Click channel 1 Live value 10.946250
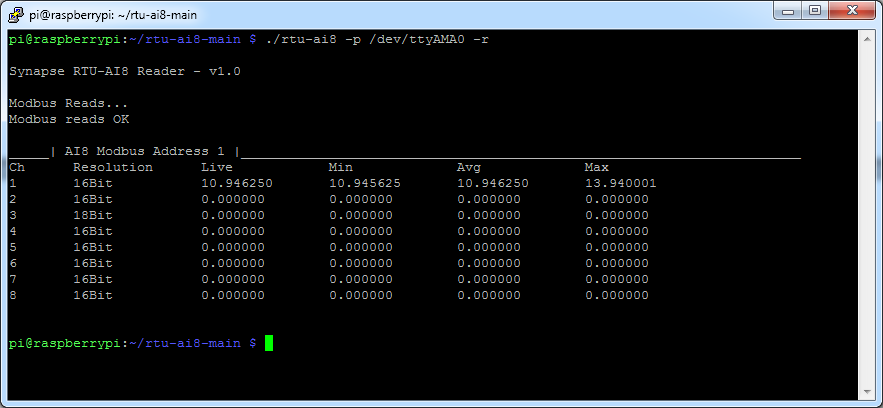 click(x=236, y=183)
